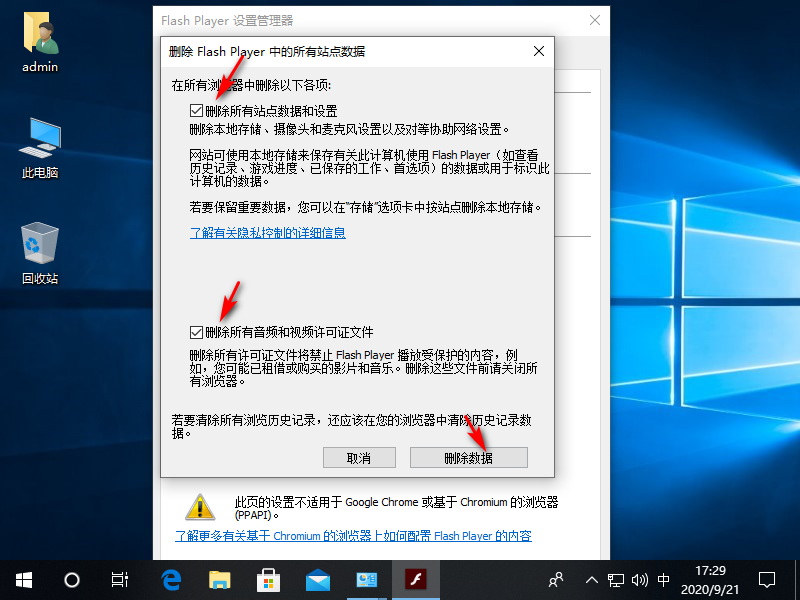Click the 中 input method indicator
800x600 pixels.
[664, 579]
